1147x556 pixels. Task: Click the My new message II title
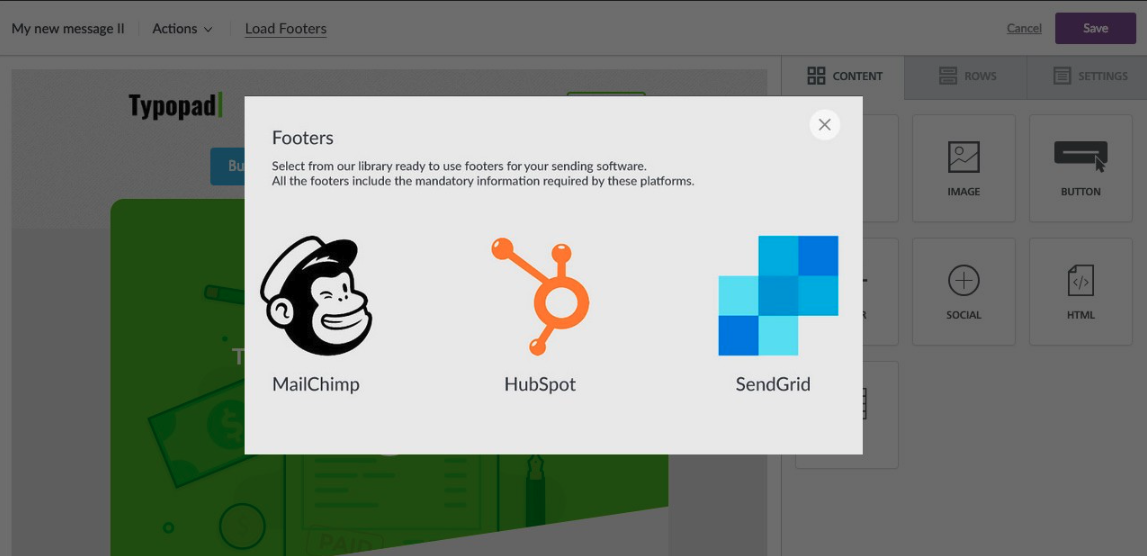click(68, 29)
